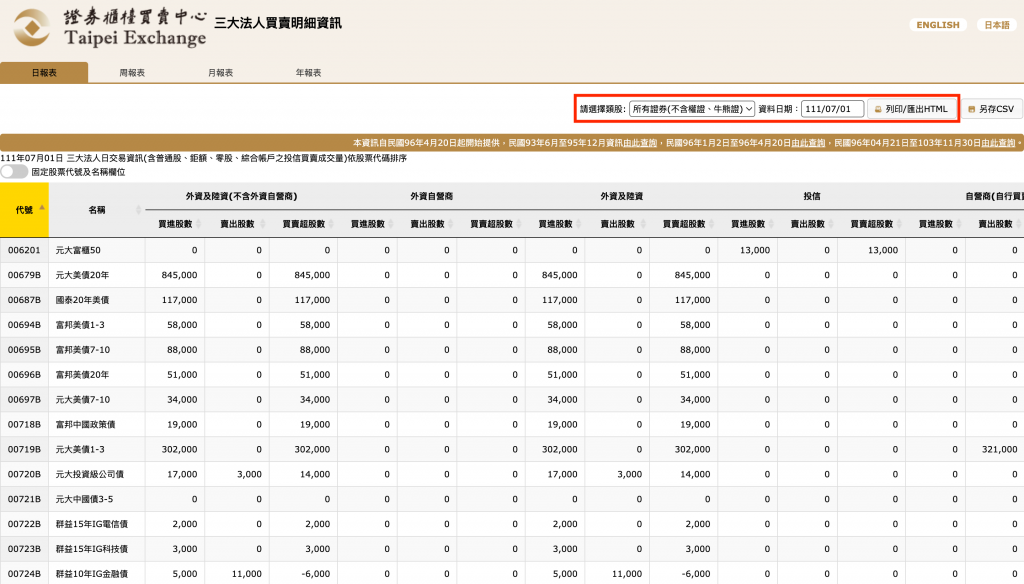Click 321,000 value in 元大美債1-3 row
This screenshot has width=1024, height=584.
pyautogui.click(x=999, y=449)
